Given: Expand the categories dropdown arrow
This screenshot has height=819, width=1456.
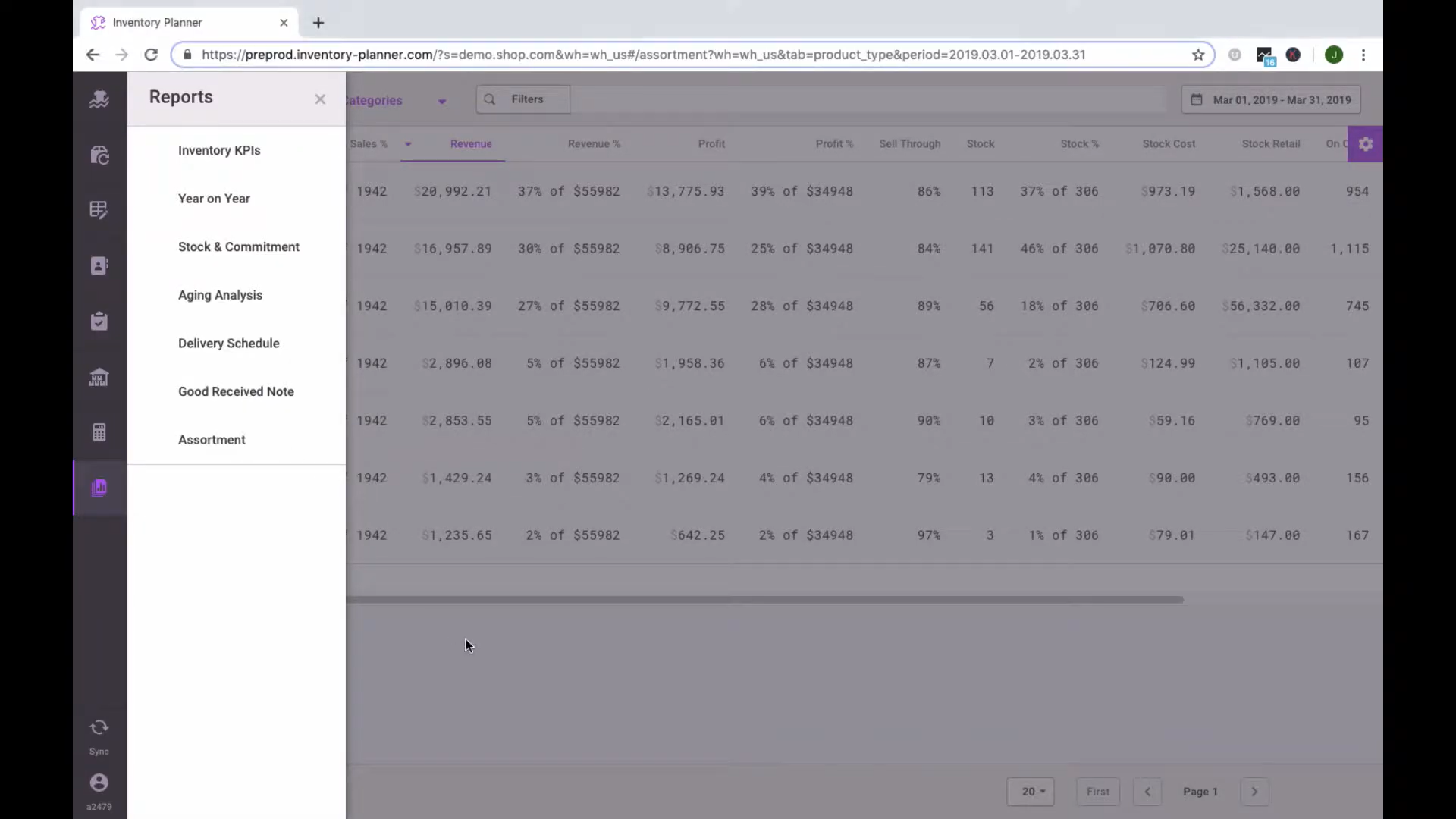Looking at the screenshot, I should pos(441,101).
